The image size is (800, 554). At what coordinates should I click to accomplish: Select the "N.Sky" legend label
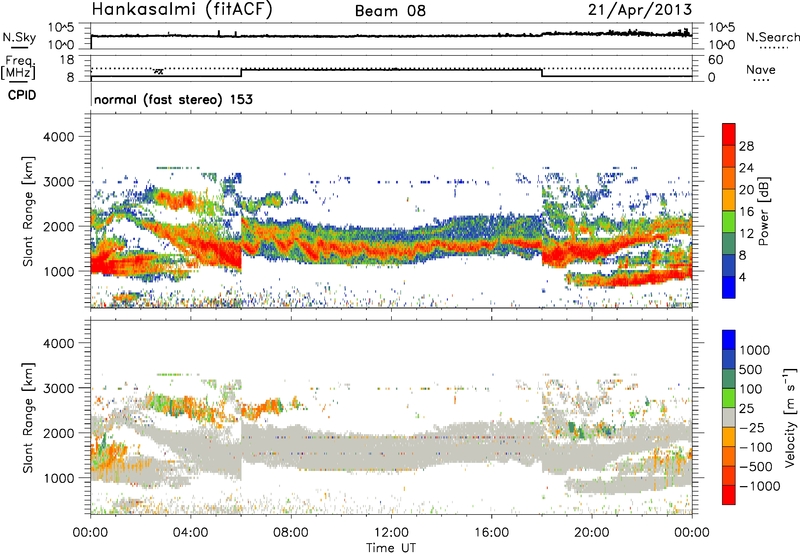19,37
